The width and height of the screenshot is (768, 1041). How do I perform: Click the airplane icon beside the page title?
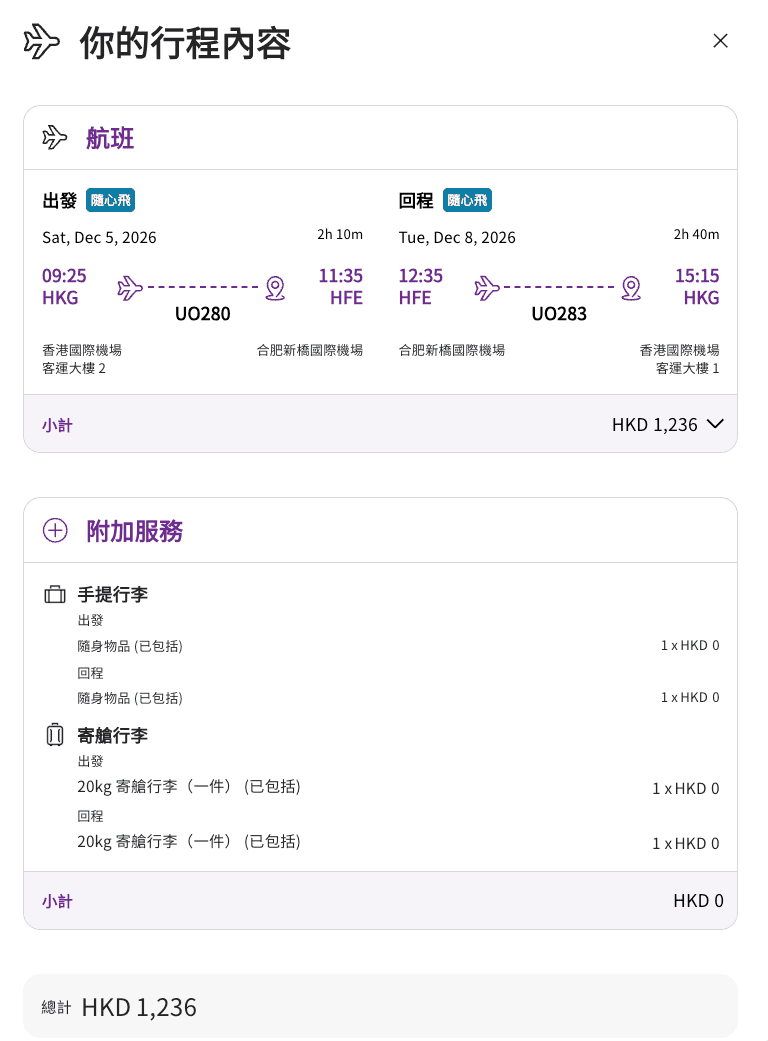[x=41, y=42]
